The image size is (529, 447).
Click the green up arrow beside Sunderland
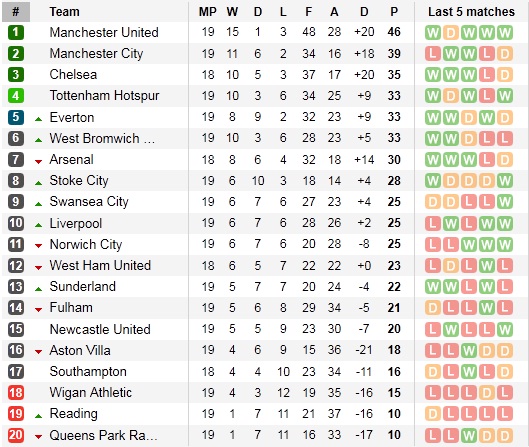pos(38,289)
